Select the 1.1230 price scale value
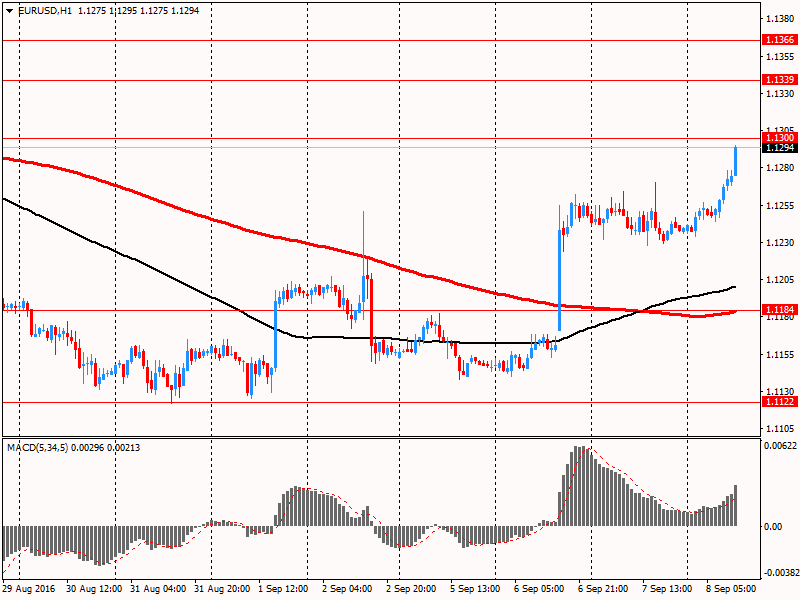The width and height of the screenshot is (800, 600). click(x=780, y=243)
